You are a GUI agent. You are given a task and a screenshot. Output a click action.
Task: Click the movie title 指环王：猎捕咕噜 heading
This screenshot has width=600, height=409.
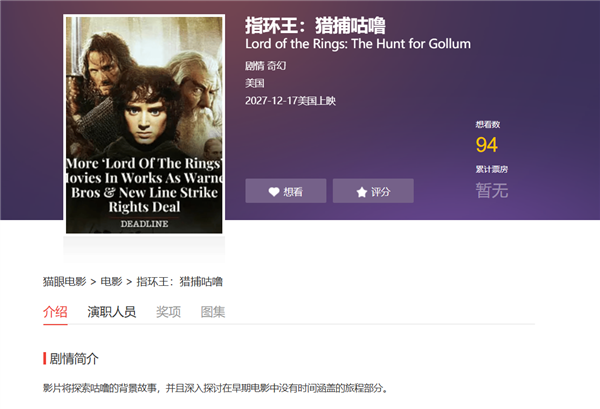tap(315, 26)
